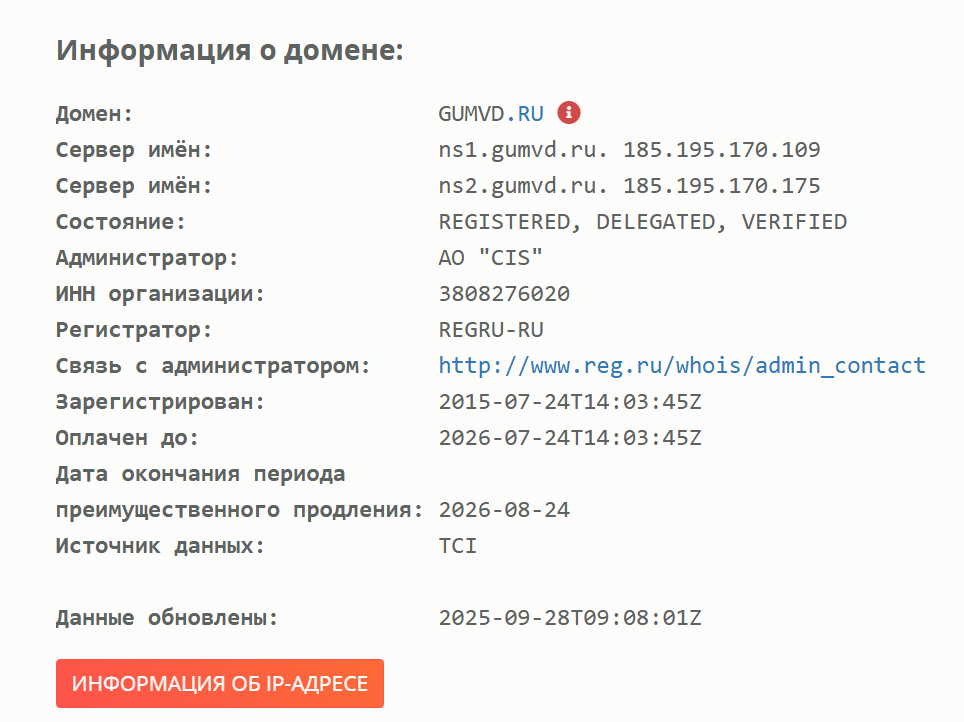Click the REGISTERED, DELEGATED, VERIFIED status text

coord(642,222)
